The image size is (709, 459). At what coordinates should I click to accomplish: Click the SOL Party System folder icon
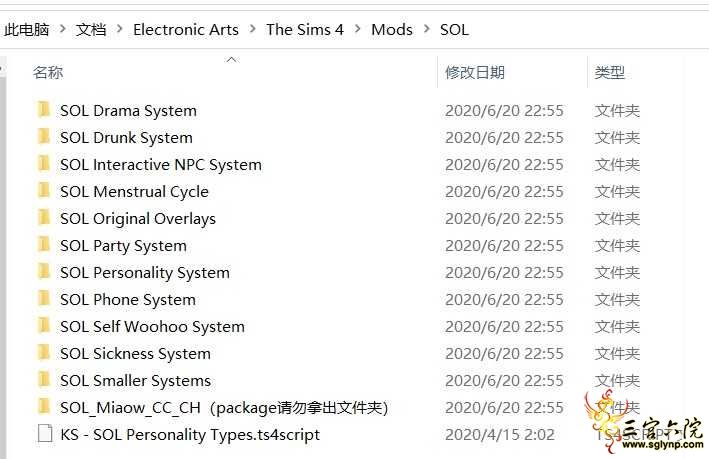point(43,245)
